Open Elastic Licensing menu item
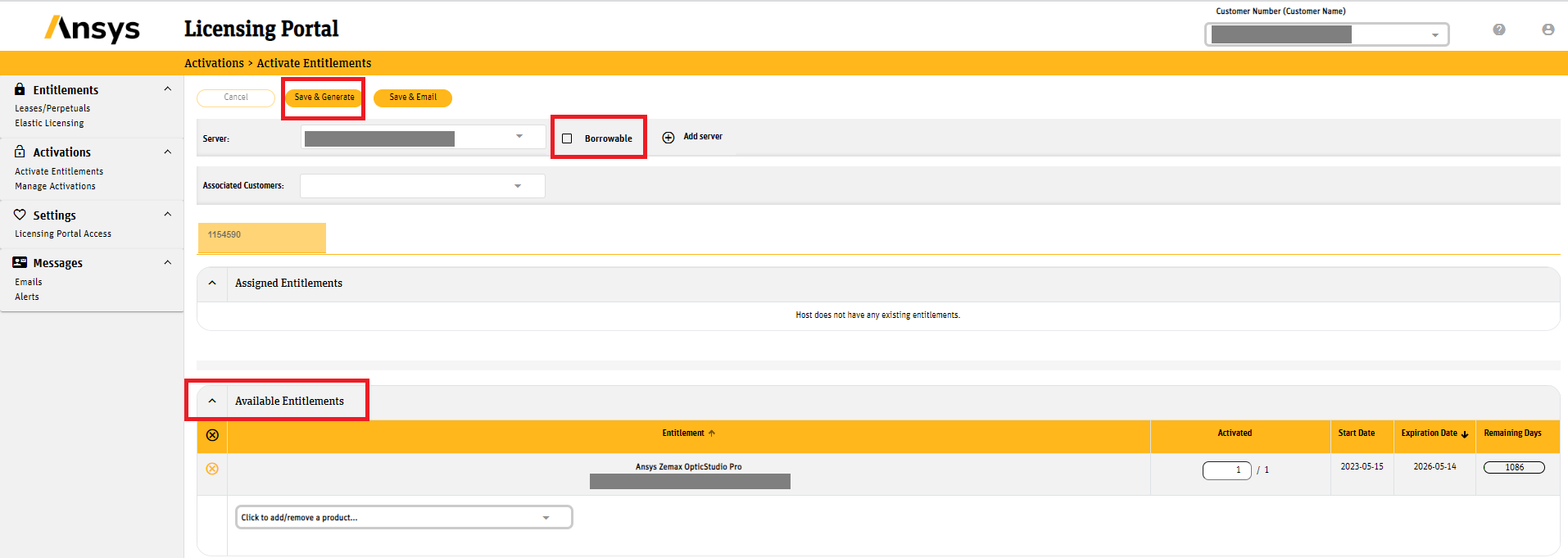The height and width of the screenshot is (558, 1568). coord(49,123)
